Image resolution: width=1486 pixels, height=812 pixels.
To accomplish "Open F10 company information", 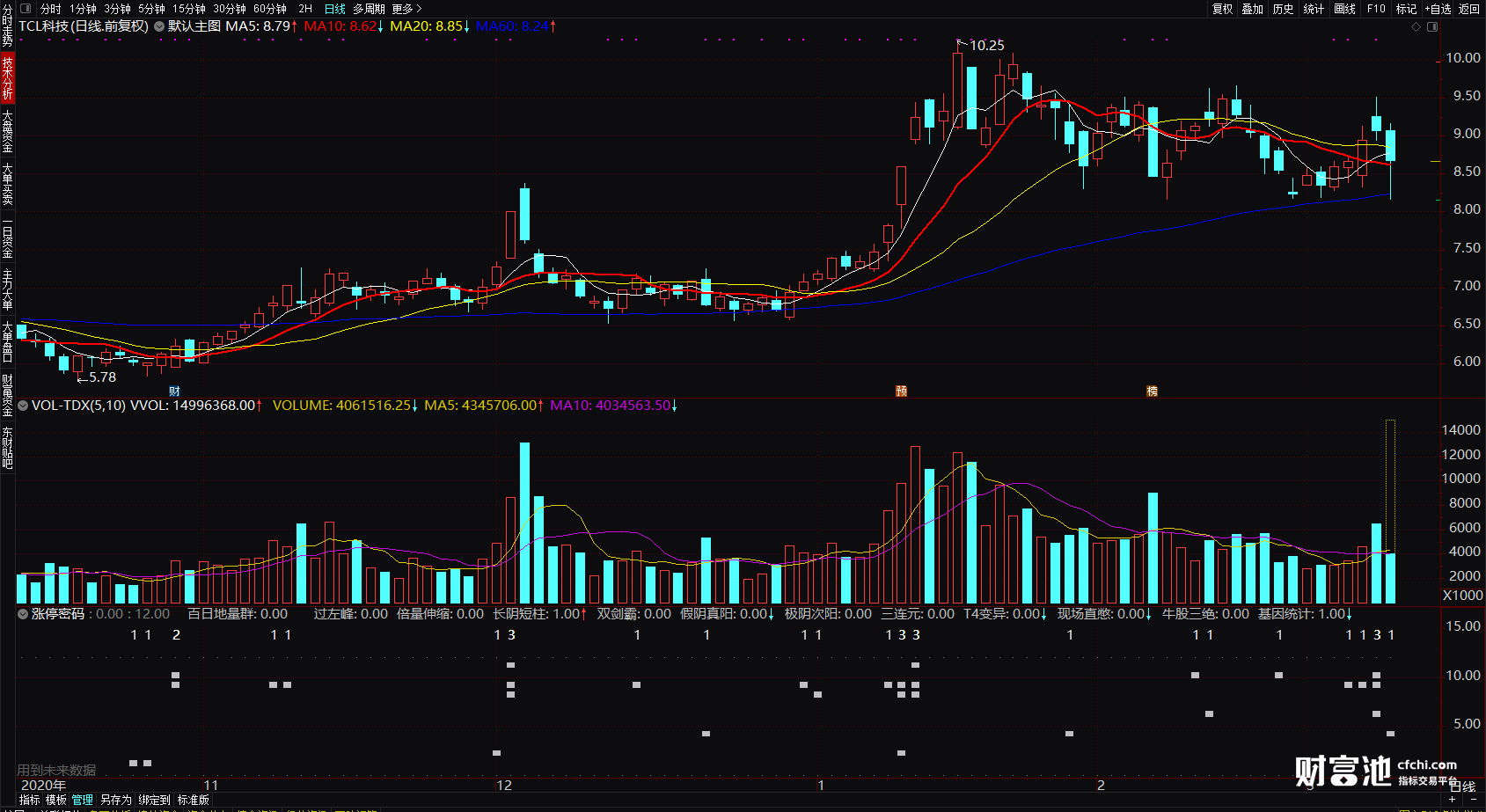I will point(1376,9).
